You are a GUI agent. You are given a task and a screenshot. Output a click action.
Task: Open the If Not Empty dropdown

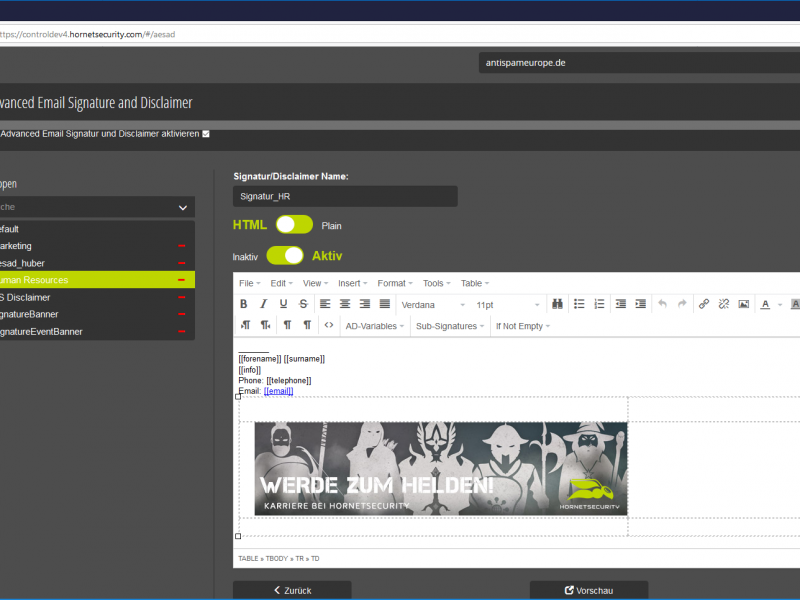pyautogui.click(x=523, y=326)
